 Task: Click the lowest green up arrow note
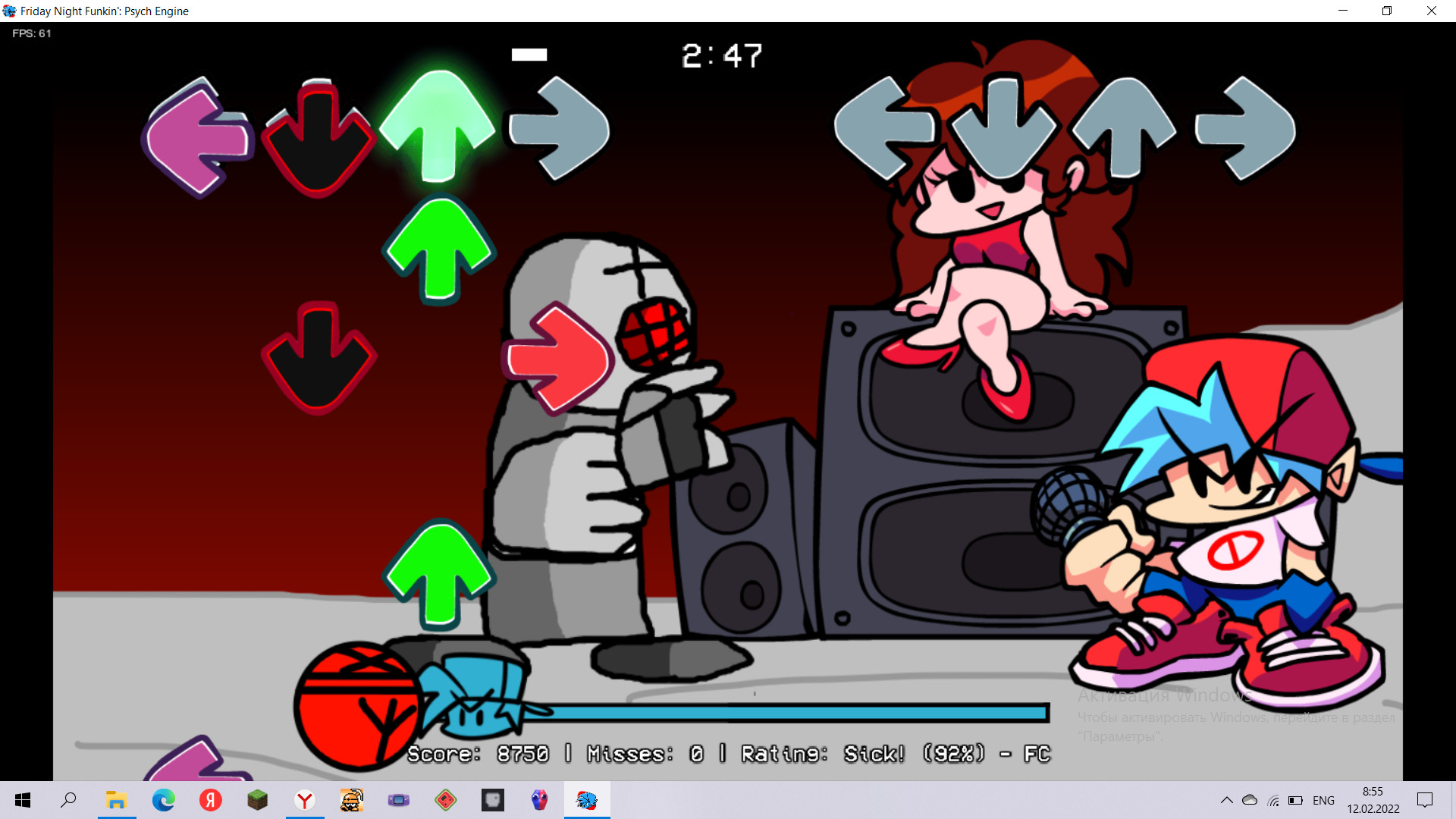click(439, 575)
